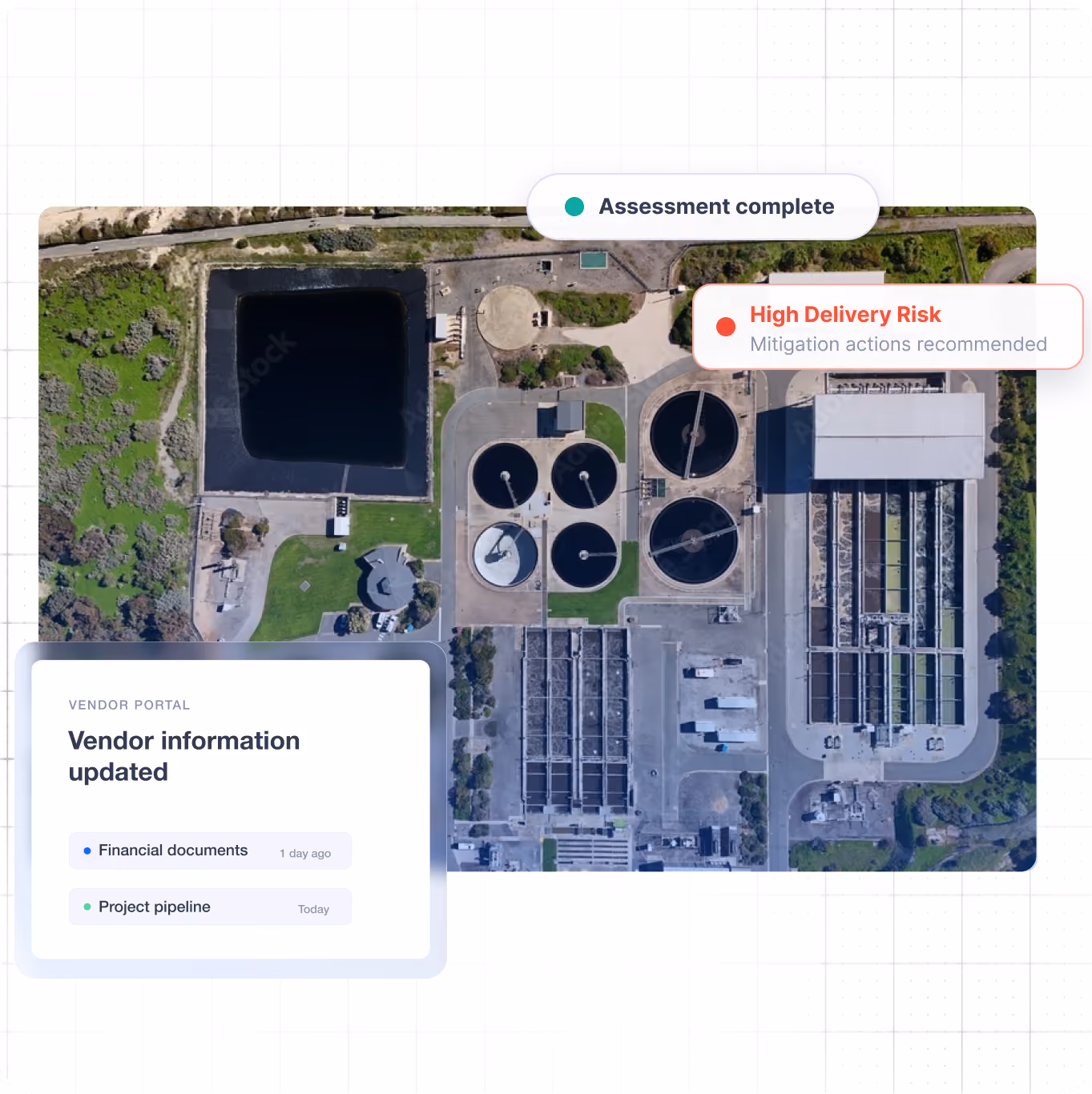
Task: Open the Project pipeline row
Action: click(210, 907)
